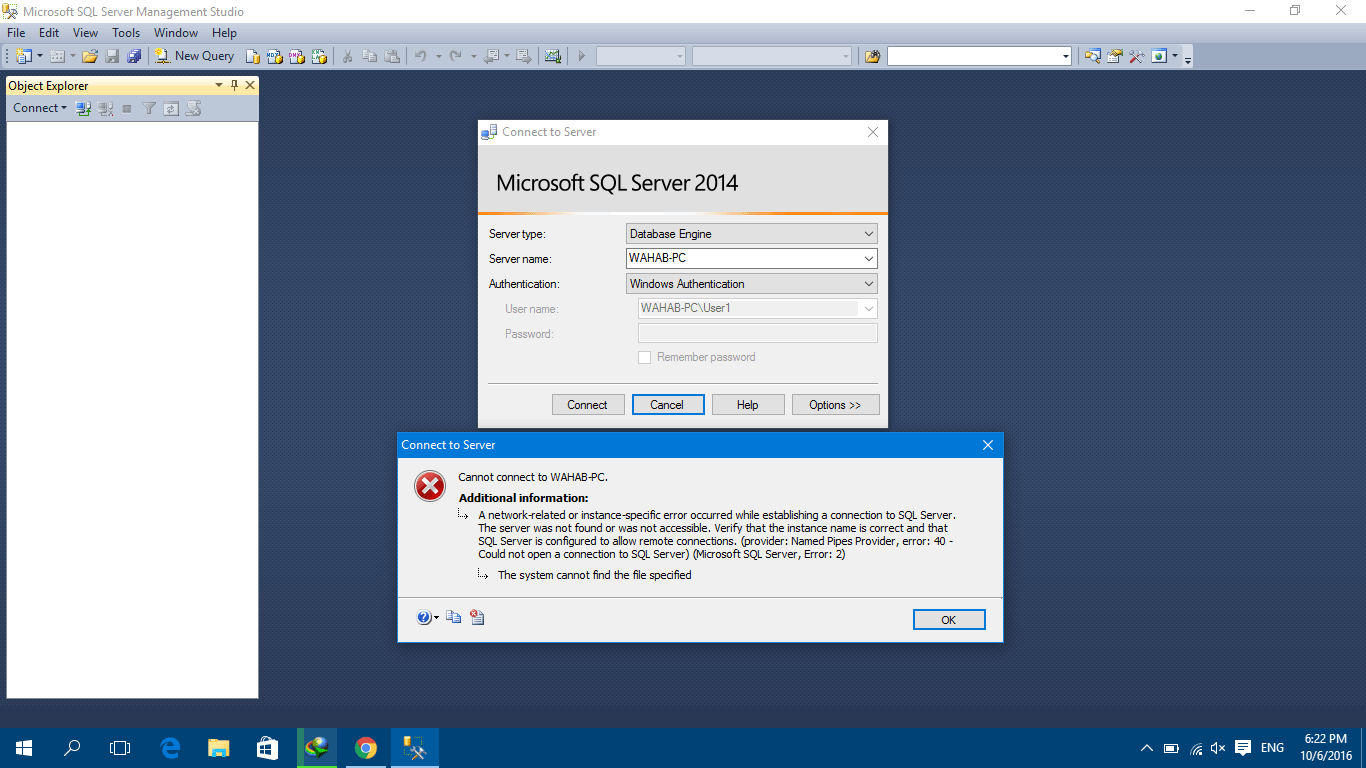Click inside the Server name field
Screen dimensions: 1366x768
pos(742,259)
